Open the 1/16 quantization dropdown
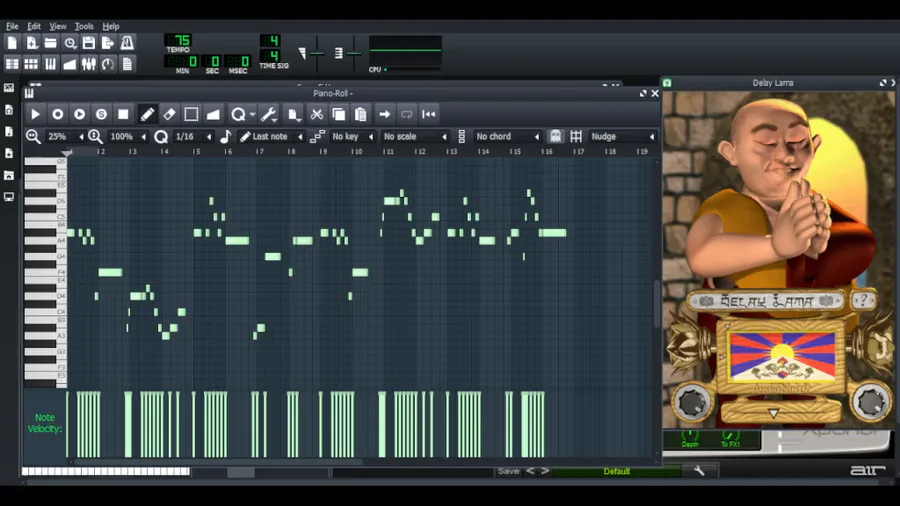This screenshot has width=900, height=506. tap(193, 137)
